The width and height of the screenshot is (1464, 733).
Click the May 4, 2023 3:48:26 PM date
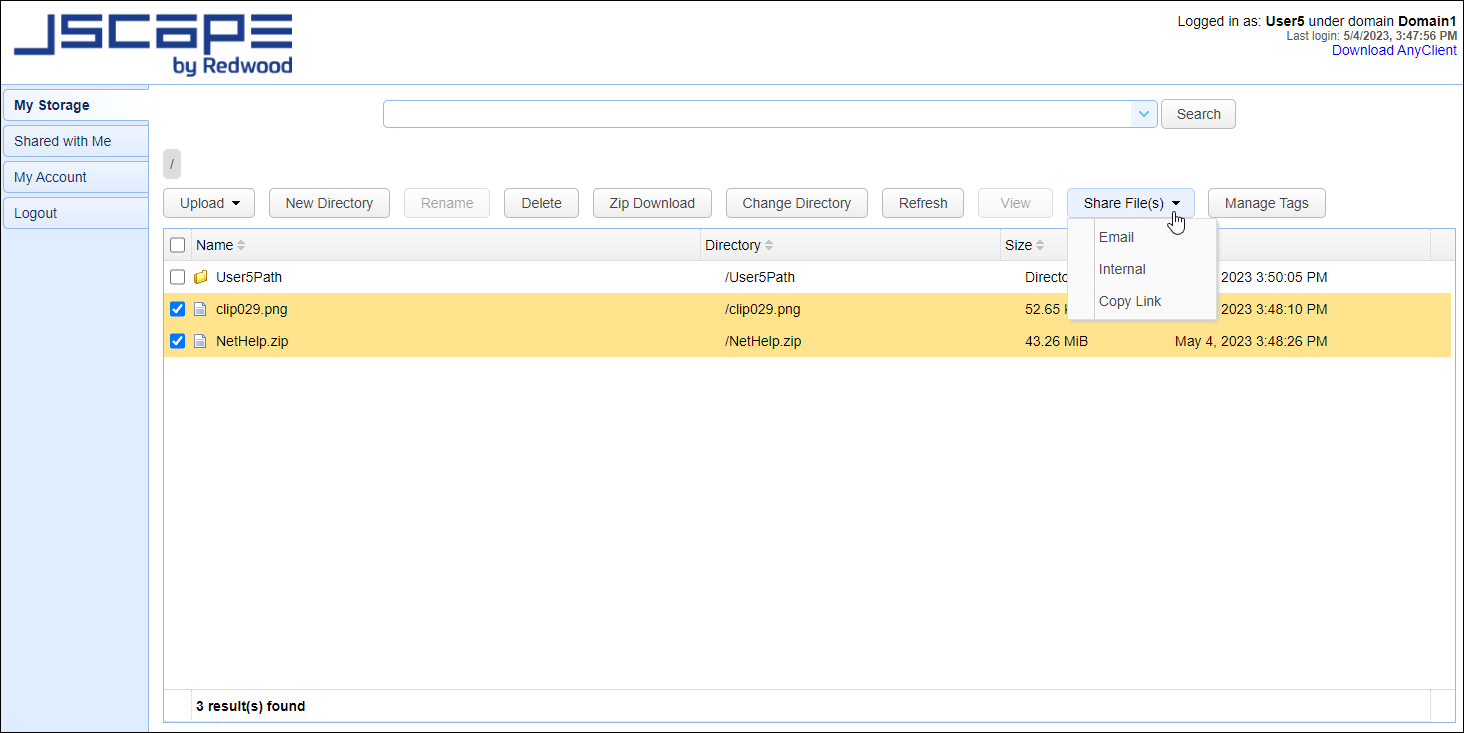[1251, 341]
